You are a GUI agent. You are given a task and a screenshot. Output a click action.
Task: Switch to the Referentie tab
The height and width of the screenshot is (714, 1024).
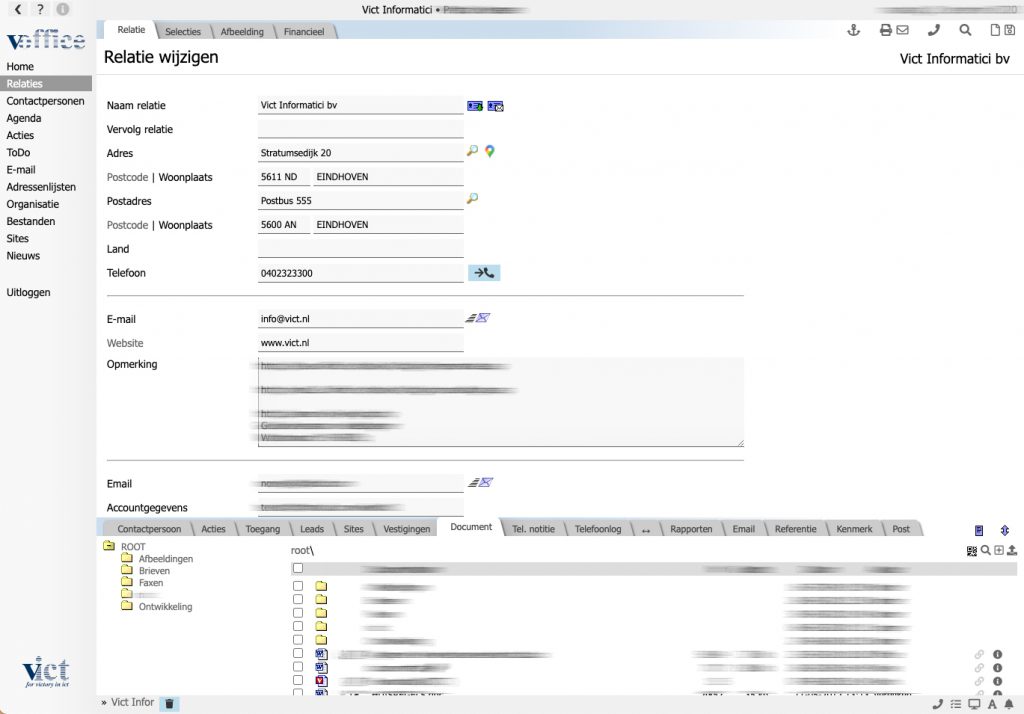click(x=795, y=529)
